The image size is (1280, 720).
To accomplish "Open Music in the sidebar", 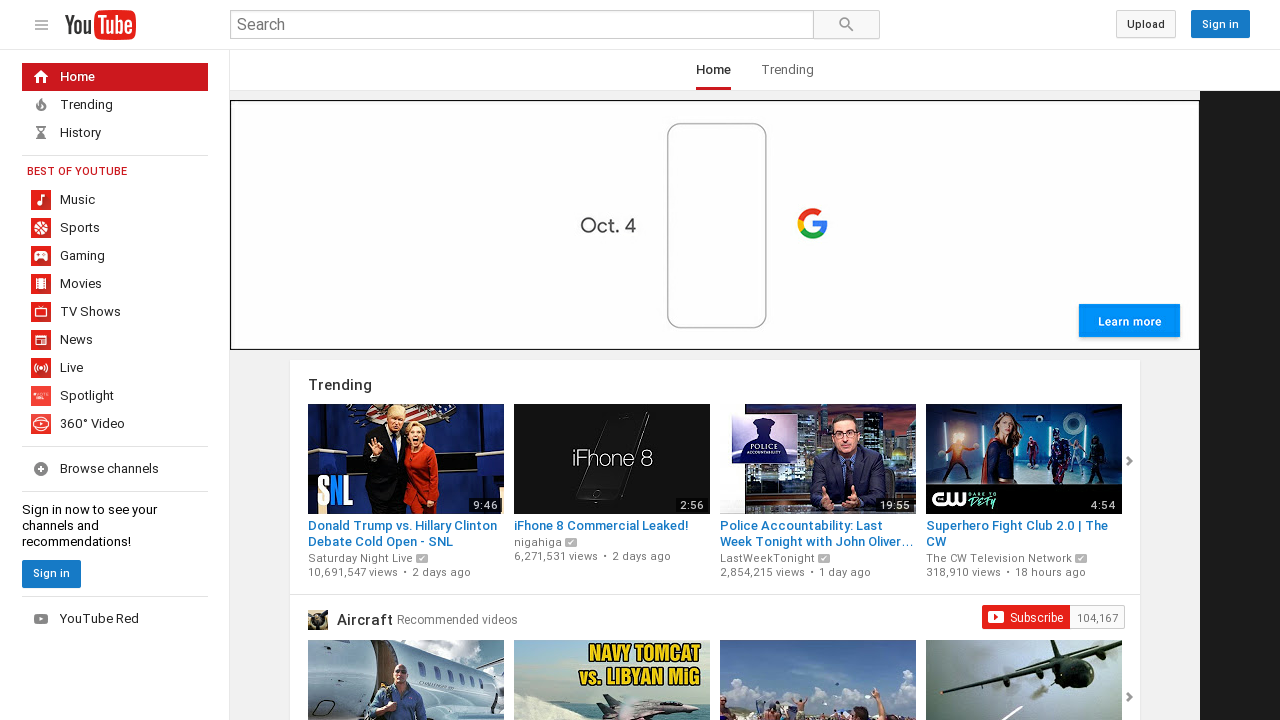I will (115, 200).
